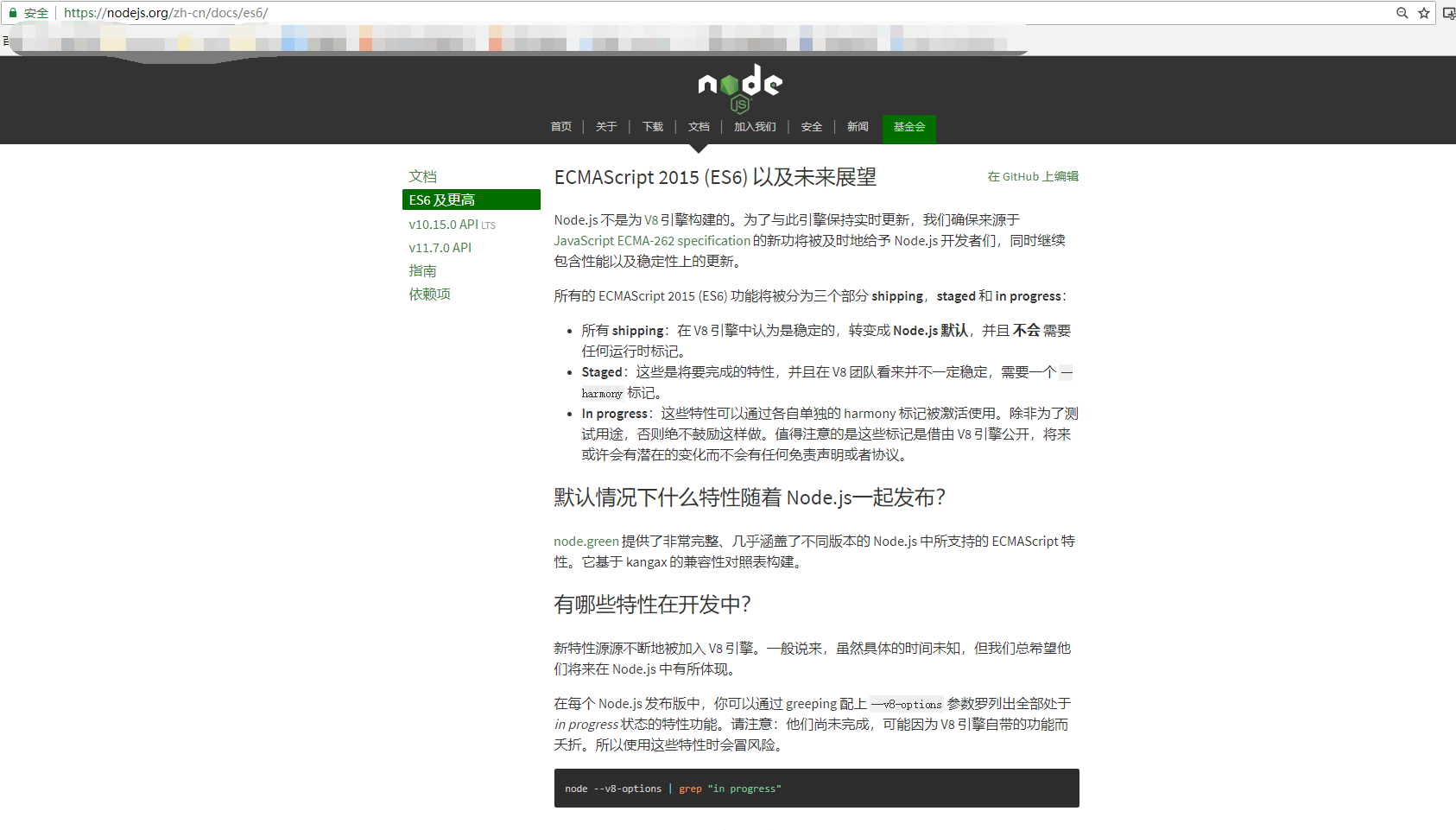Bookmark this page with the star icon
Screen dimensions: 1456x830
point(1424,13)
